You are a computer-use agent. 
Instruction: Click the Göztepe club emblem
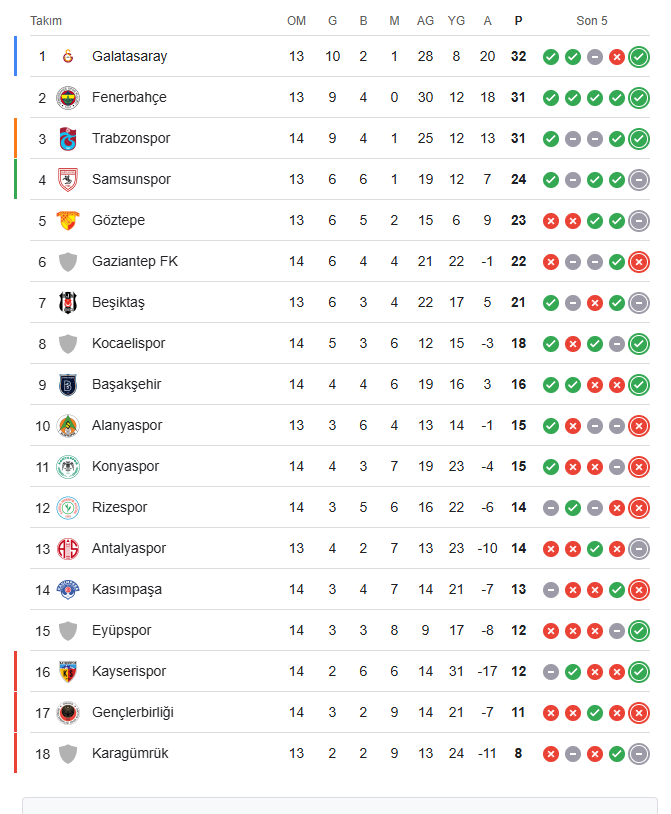[68, 221]
